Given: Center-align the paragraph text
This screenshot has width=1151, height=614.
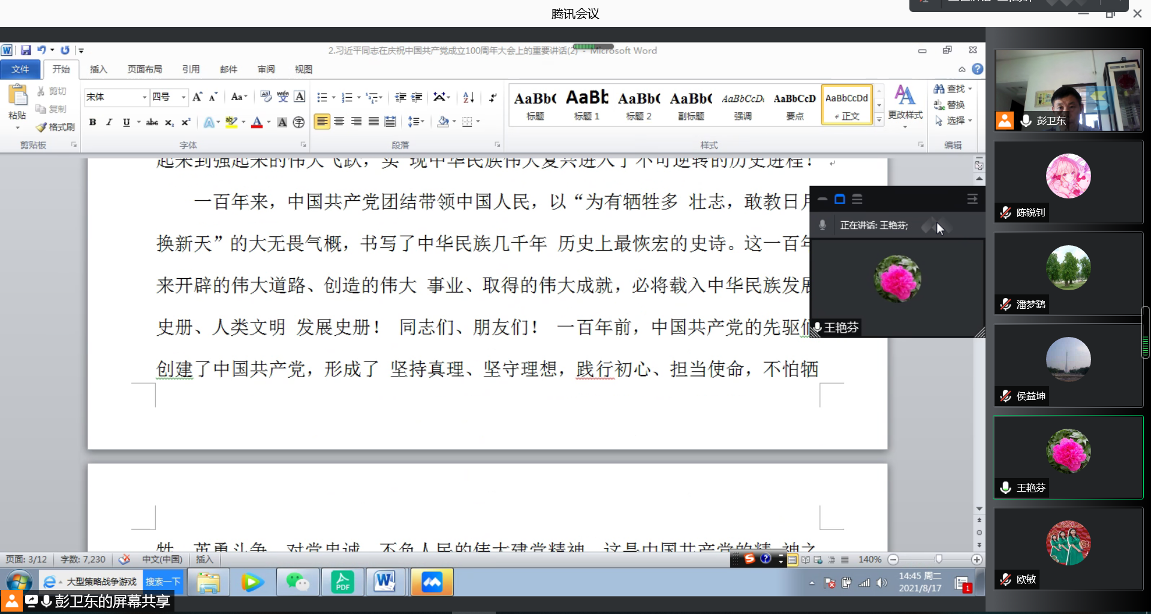Looking at the screenshot, I should point(339,122).
